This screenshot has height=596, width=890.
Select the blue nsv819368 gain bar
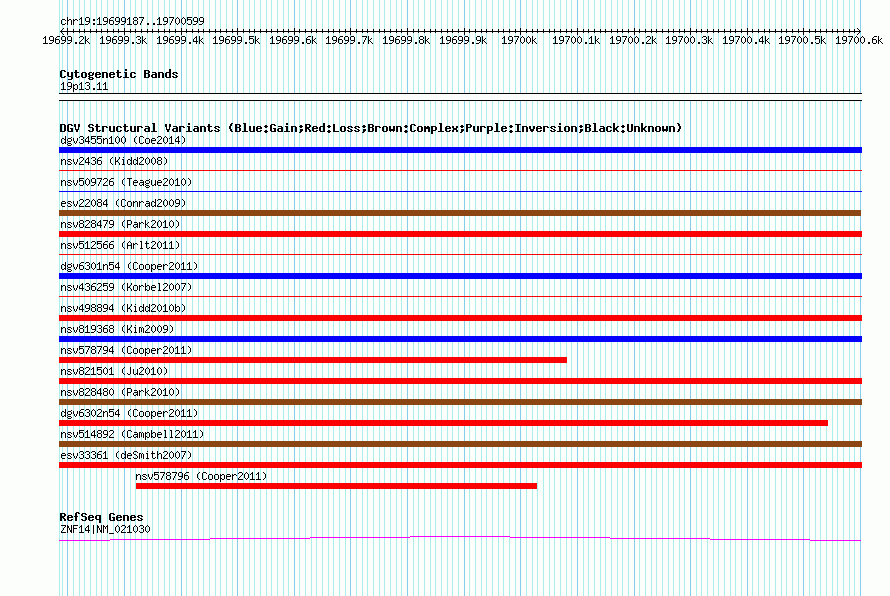pyautogui.click(x=460, y=339)
